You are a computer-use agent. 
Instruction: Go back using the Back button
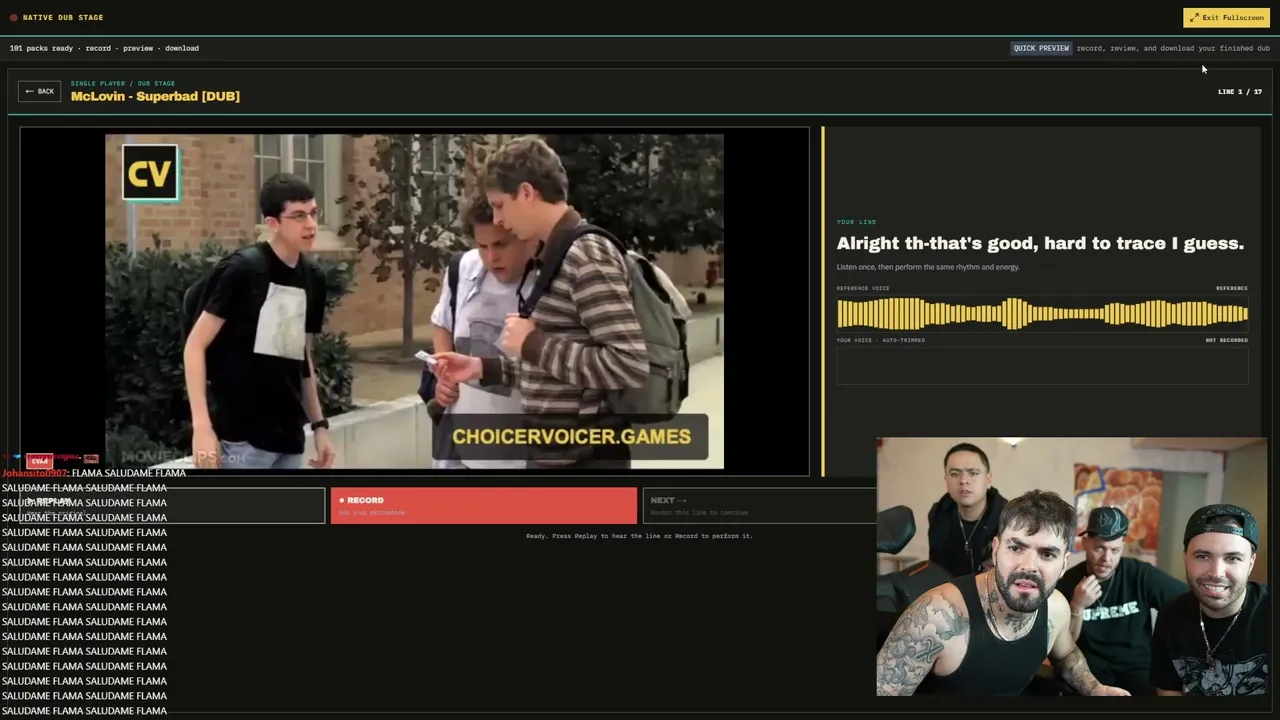[x=40, y=91]
